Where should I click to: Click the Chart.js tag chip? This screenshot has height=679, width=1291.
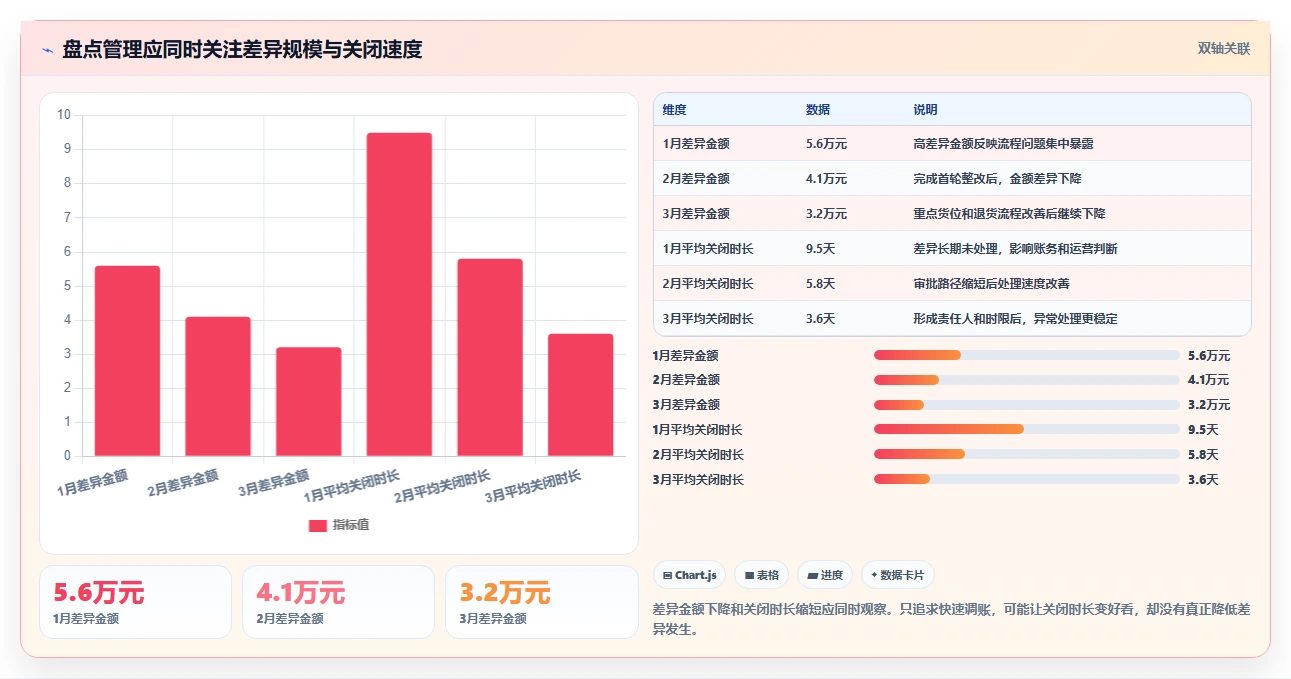pos(690,575)
